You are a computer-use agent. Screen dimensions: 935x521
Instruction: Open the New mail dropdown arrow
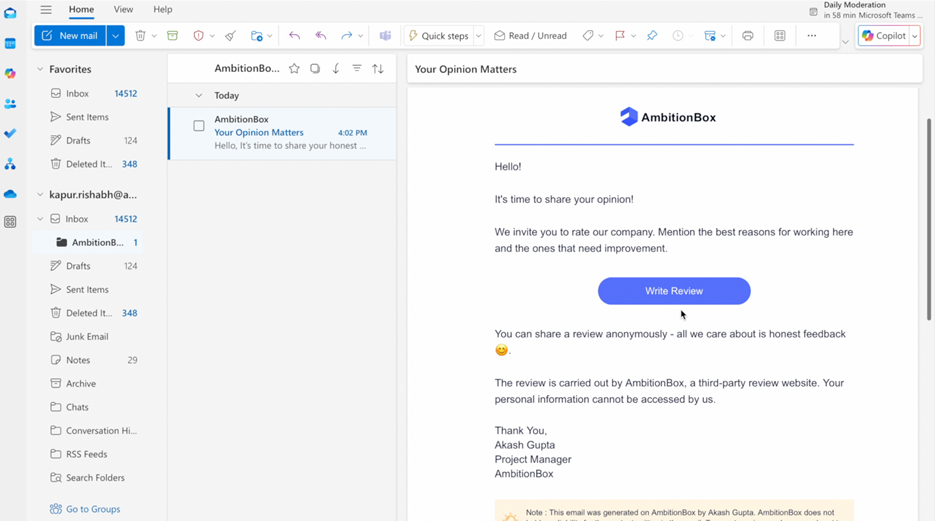pos(116,36)
